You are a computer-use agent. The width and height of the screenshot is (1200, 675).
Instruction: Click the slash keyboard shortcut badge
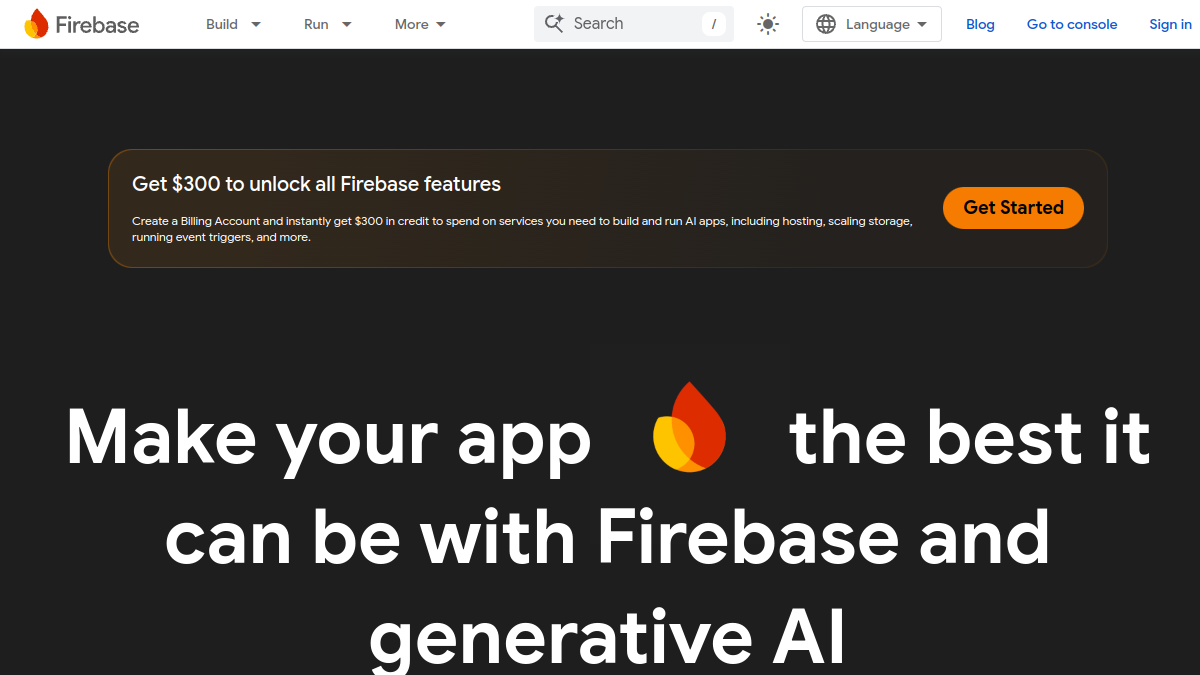[x=714, y=24]
